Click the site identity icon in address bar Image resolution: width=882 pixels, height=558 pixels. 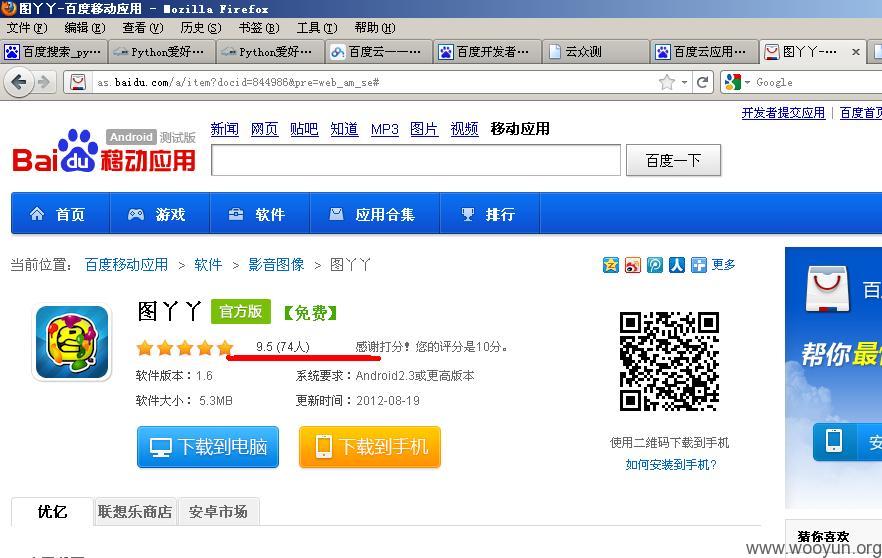pos(78,83)
